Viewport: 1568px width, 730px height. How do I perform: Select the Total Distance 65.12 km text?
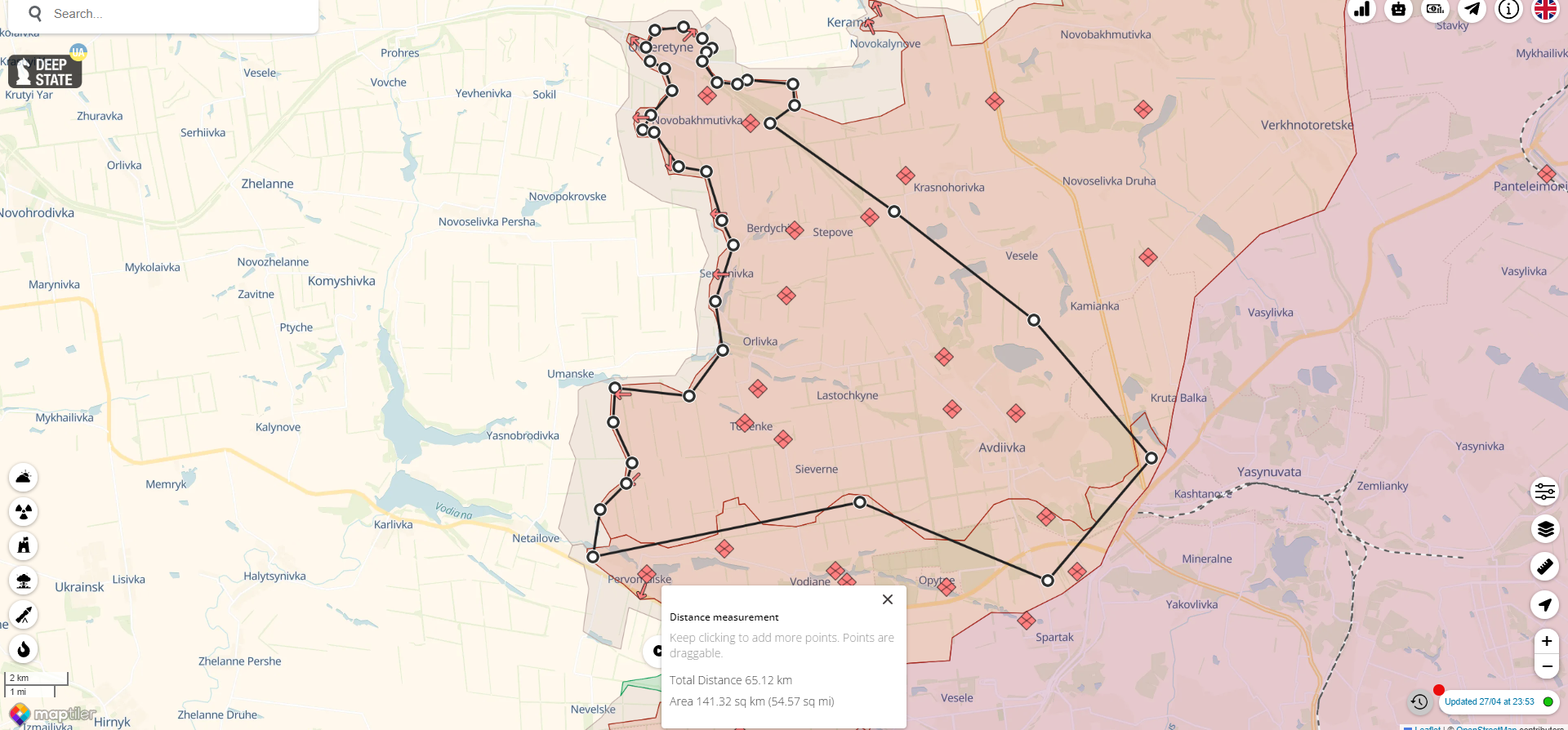point(731,680)
